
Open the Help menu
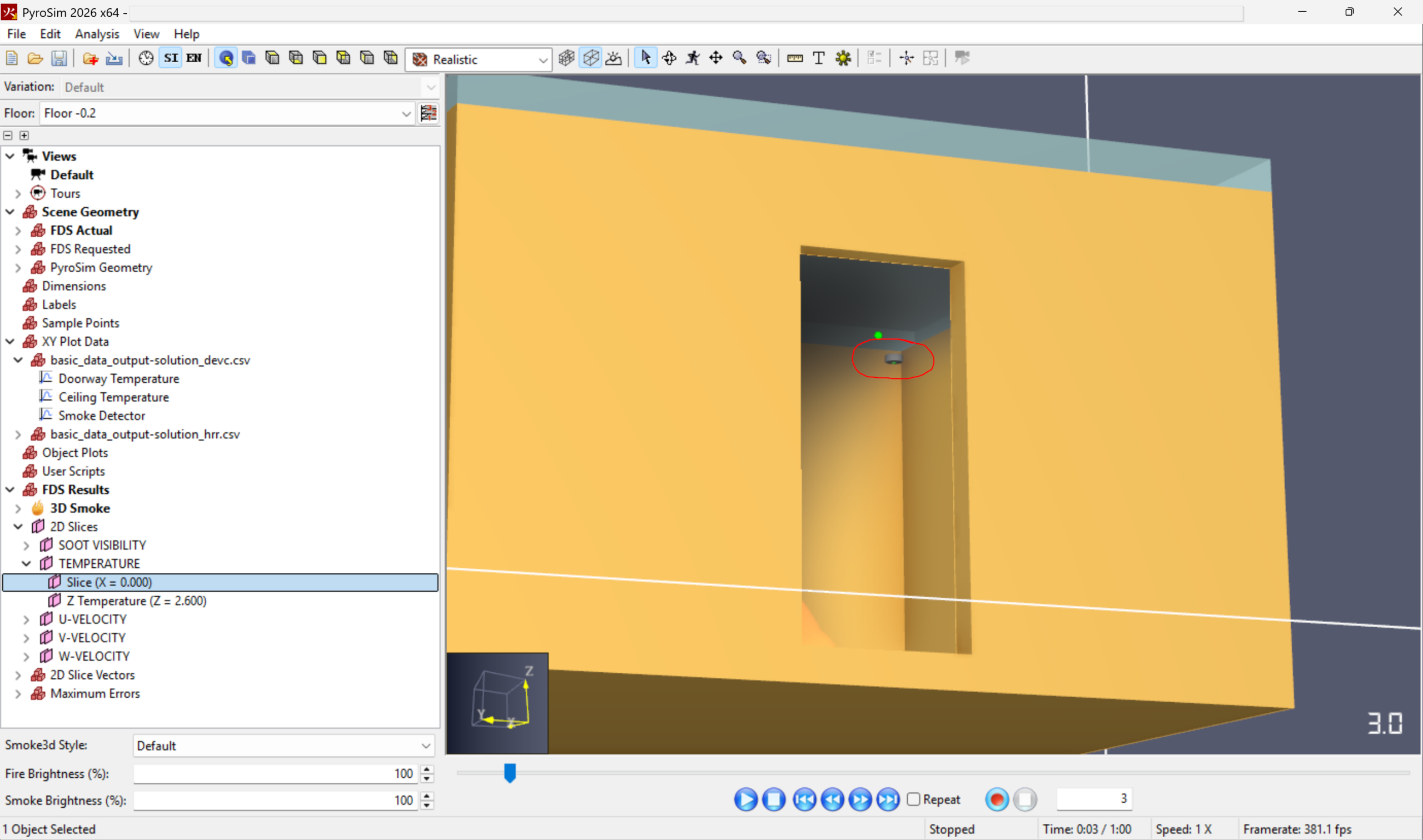[x=186, y=34]
